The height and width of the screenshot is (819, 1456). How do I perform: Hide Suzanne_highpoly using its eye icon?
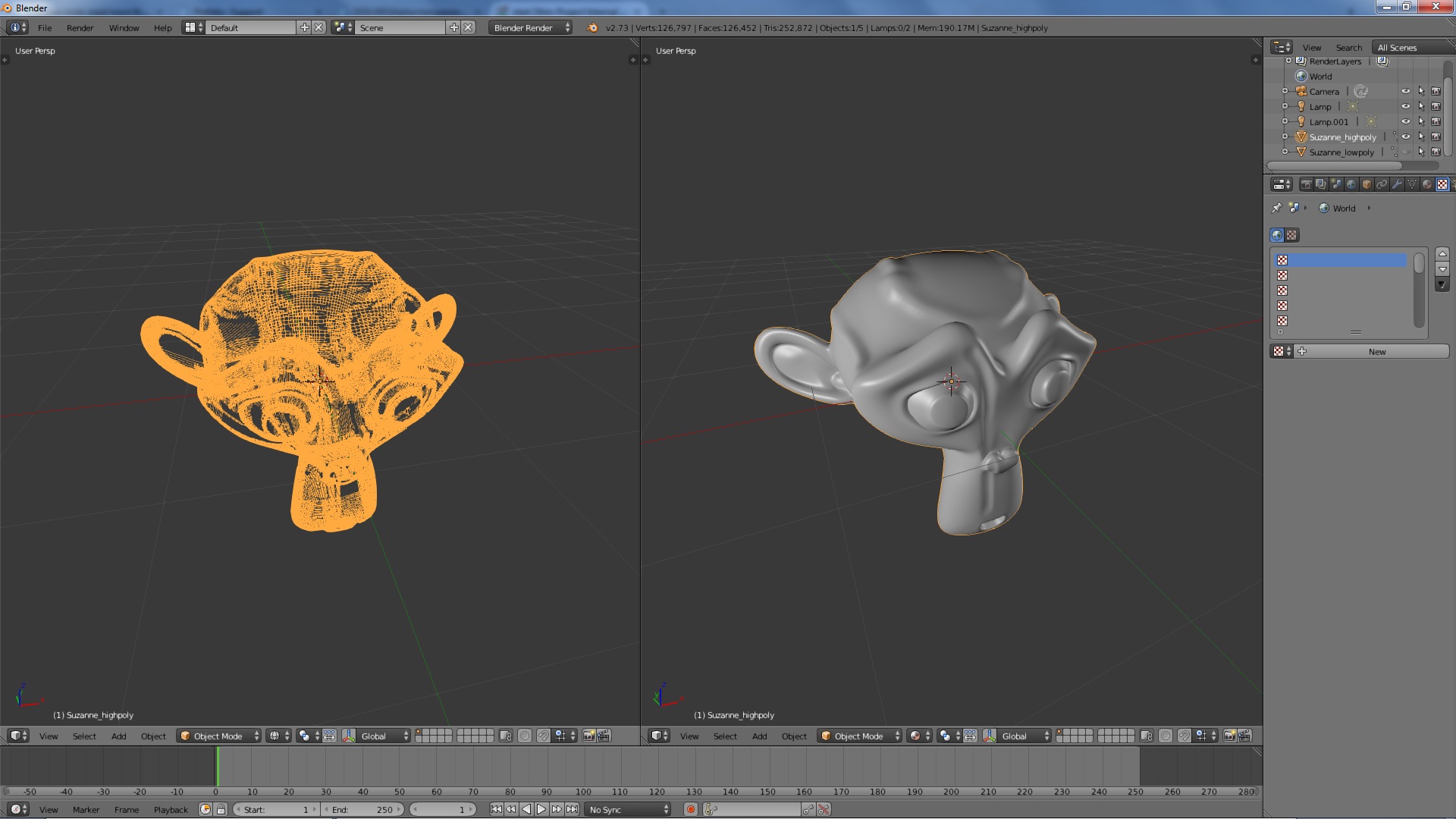click(1406, 136)
